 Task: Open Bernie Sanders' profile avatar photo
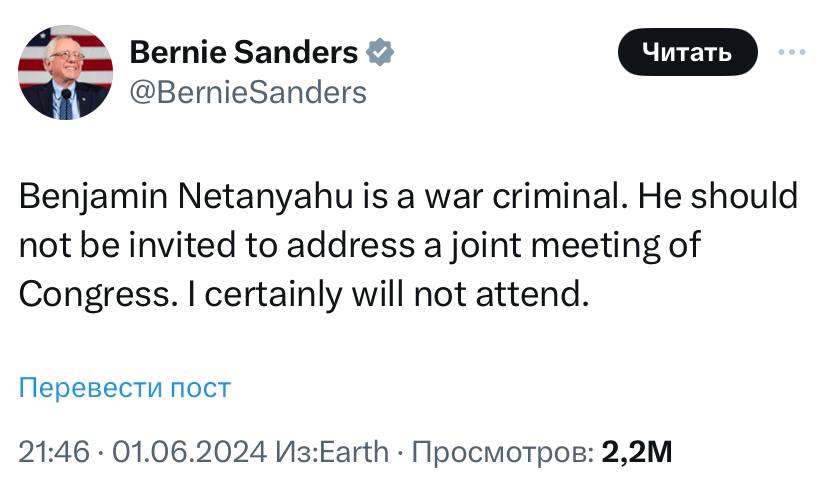tap(65, 74)
